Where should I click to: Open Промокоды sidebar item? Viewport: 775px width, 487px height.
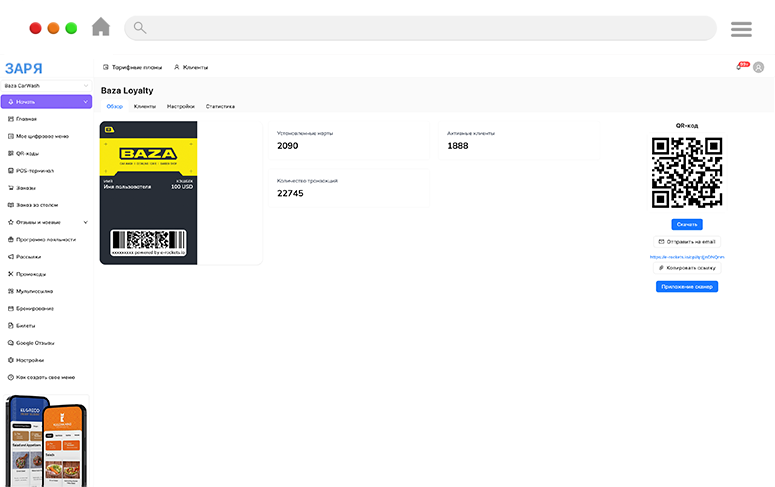pos(31,274)
